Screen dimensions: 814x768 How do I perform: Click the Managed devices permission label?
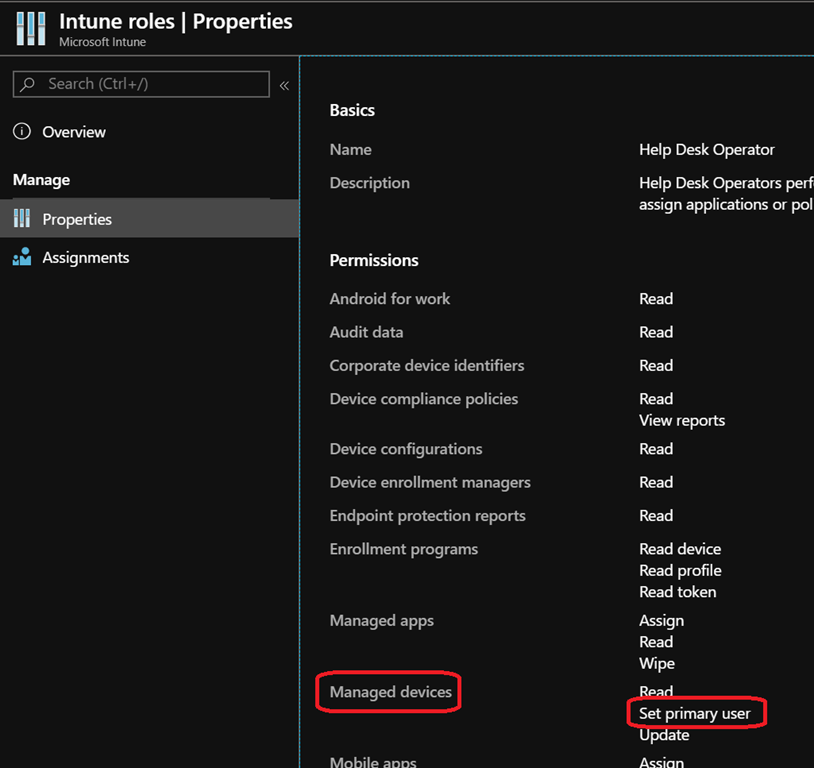pyautogui.click(x=391, y=691)
